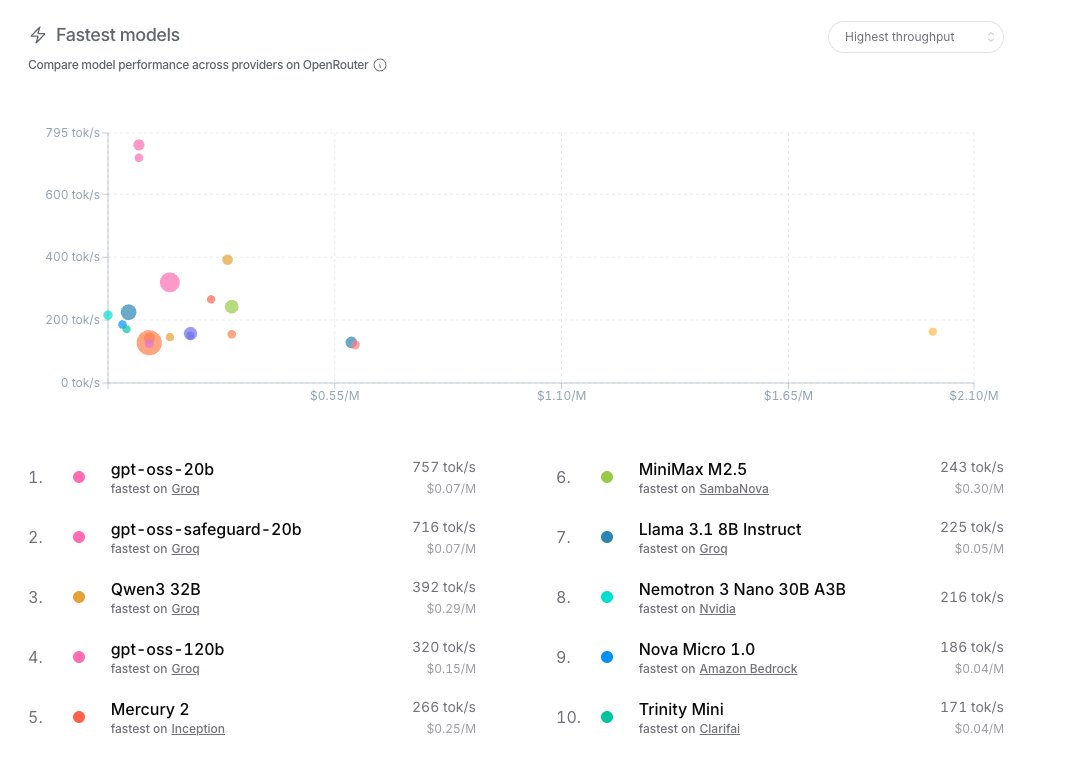Click the Fastest models heading
Viewport: 1092px width, 761px height.
click(x=118, y=35)
